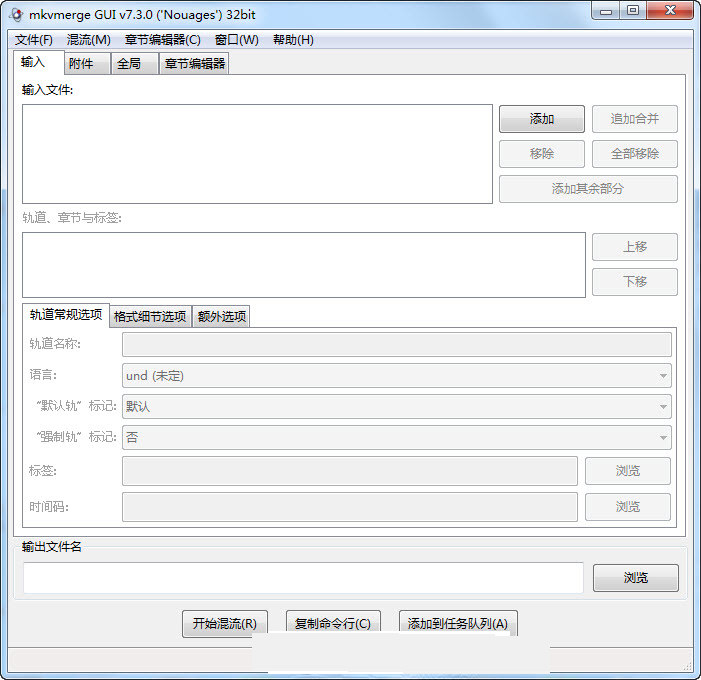Click the 开始混流(R) button

225,623
